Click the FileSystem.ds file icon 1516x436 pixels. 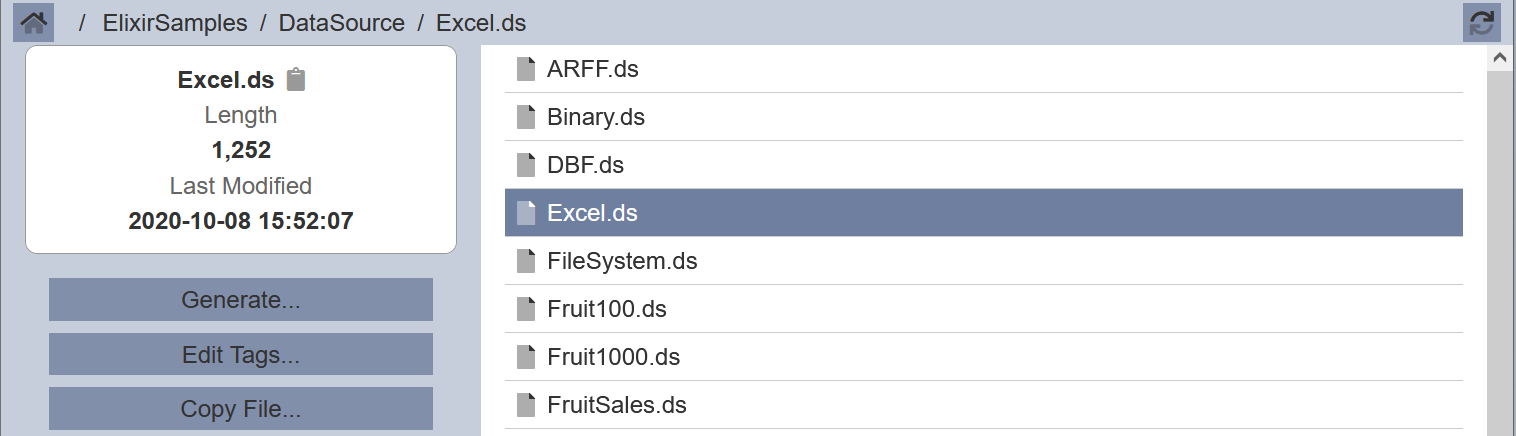point(526,261)
